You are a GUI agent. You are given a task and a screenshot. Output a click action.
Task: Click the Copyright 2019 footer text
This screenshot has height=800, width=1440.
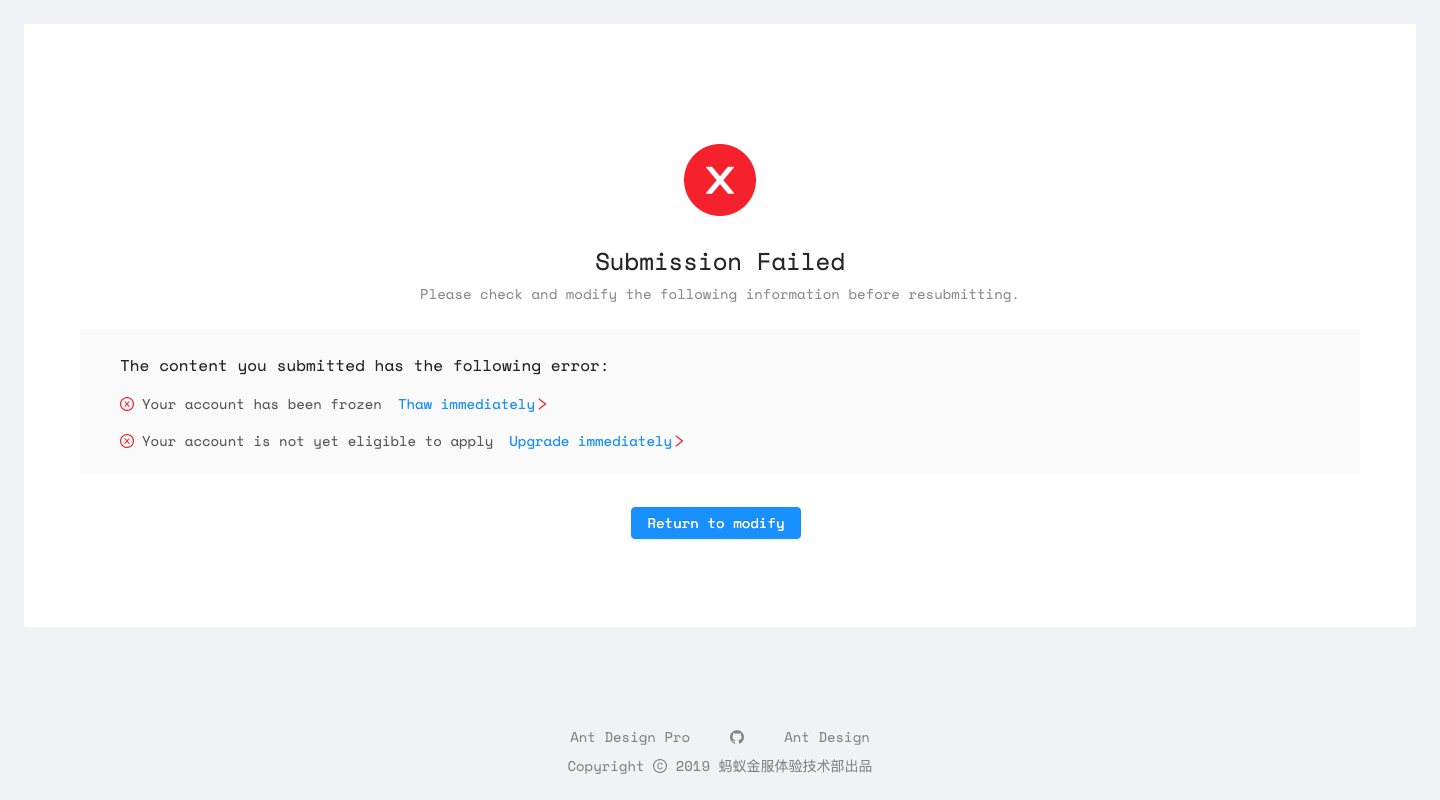(x=605, y=766)
